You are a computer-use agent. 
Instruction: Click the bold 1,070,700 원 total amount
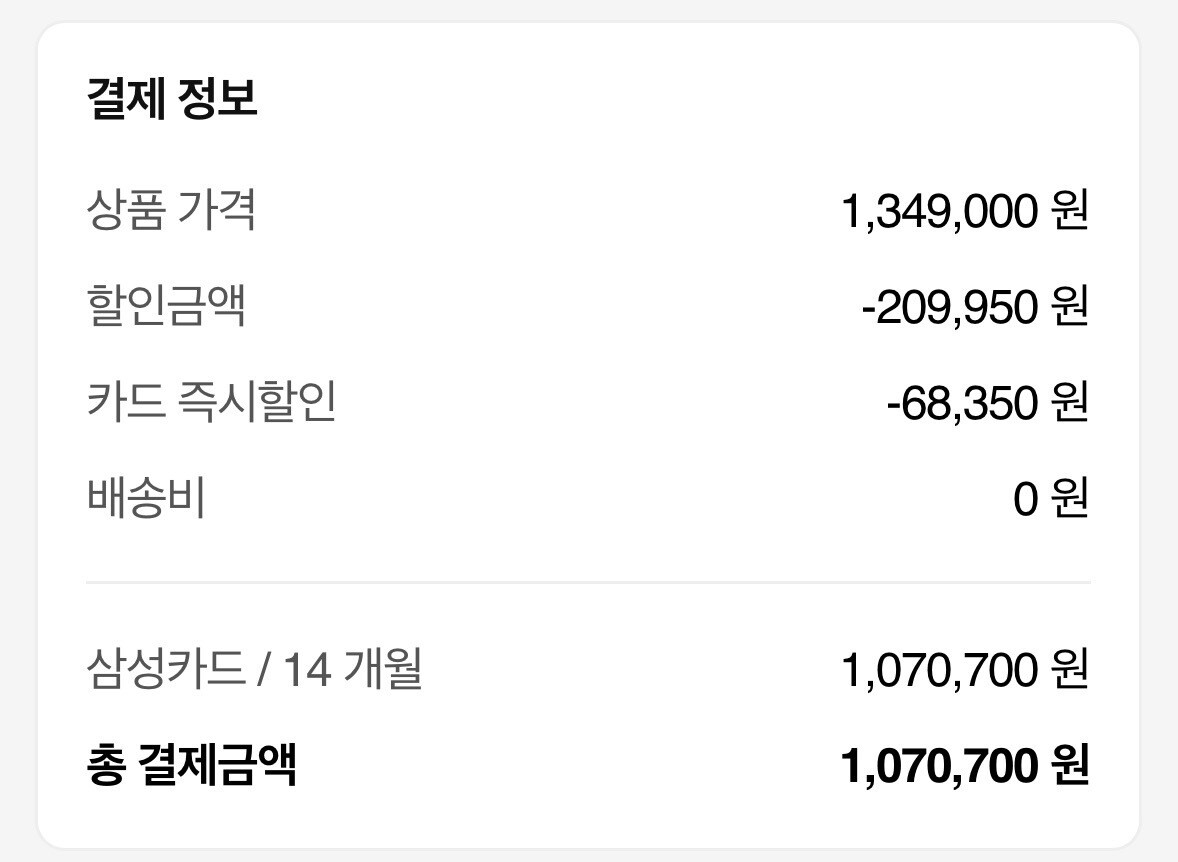pyautogui.click(x=965, y=766)
